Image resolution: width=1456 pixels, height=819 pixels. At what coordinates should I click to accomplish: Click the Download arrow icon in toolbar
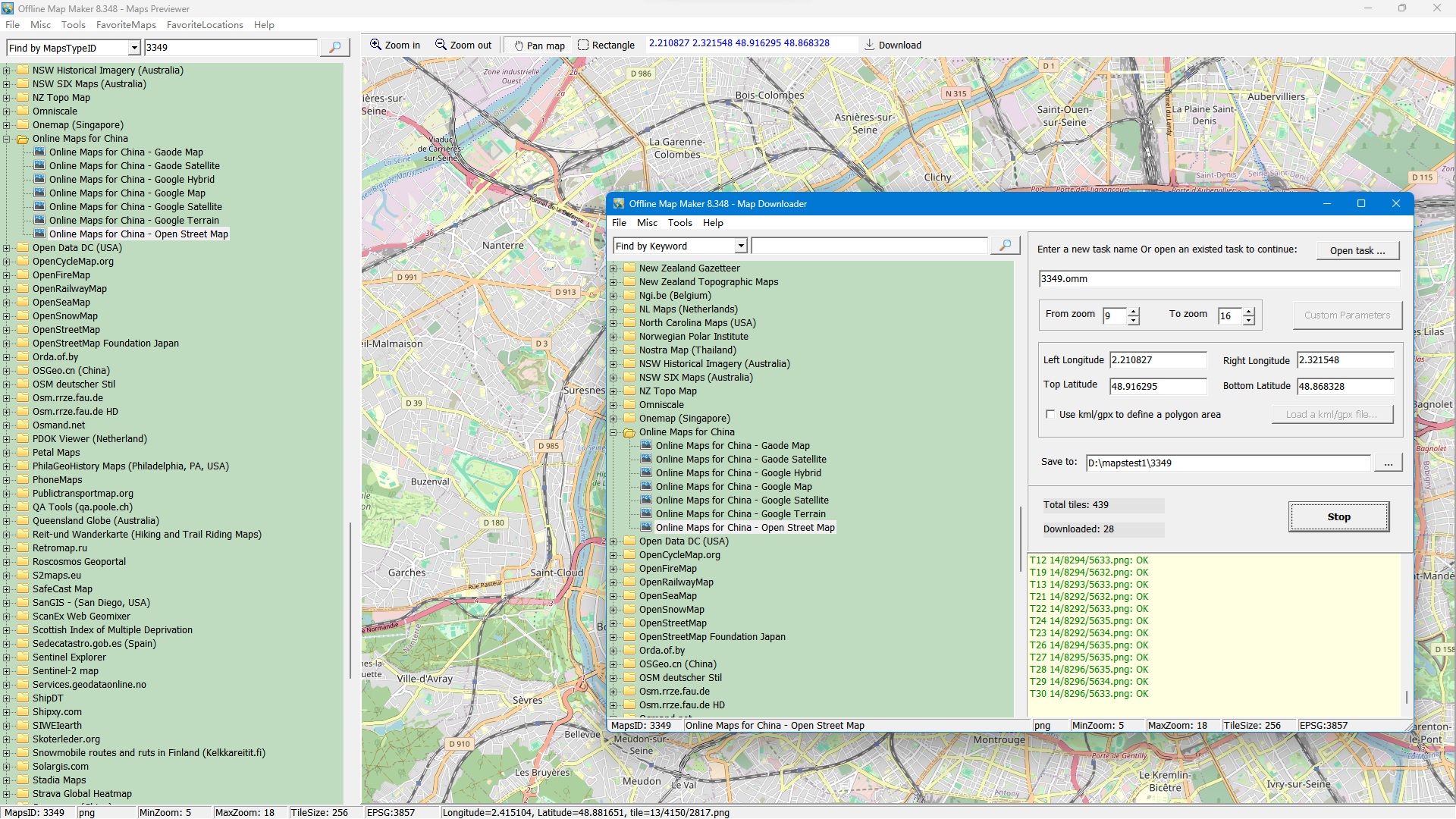coord(870,45)
